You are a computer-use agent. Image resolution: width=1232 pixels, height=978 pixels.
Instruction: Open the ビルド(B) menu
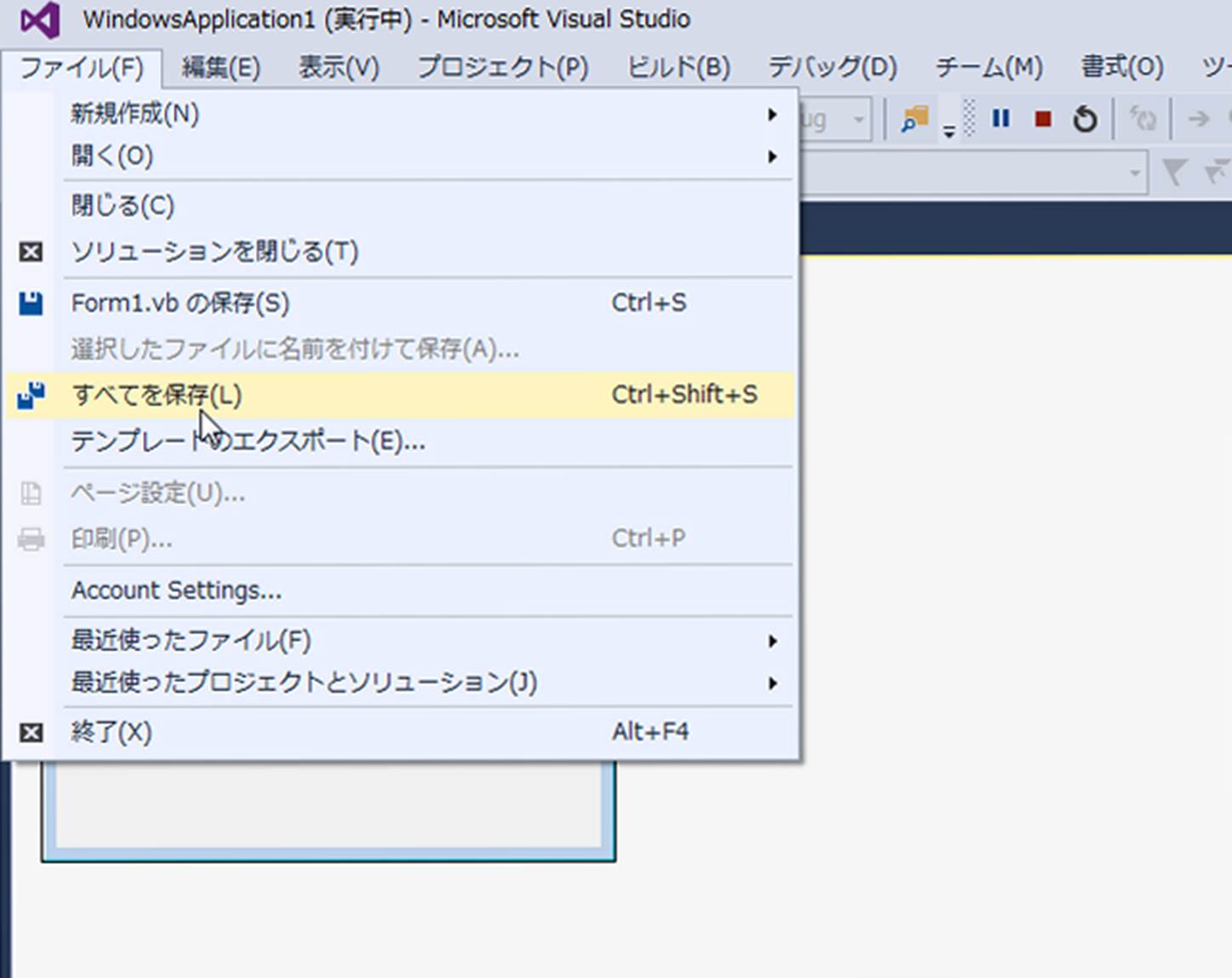coord(678,67)
